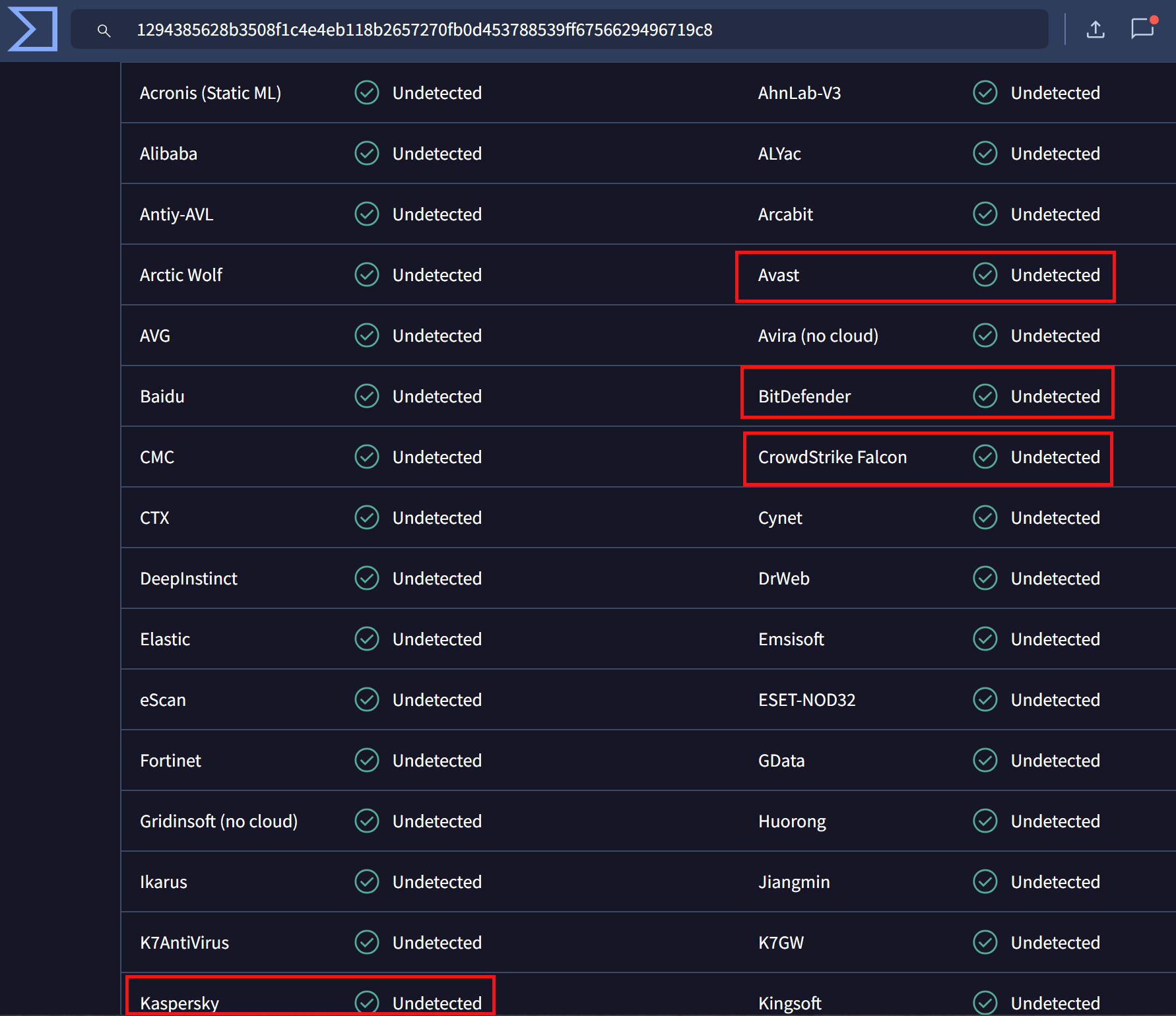The width and height of the screenshot is (1176, 1016).
Task: Select the Kingsoft vendor name
Action: (x=789, y=1003)
